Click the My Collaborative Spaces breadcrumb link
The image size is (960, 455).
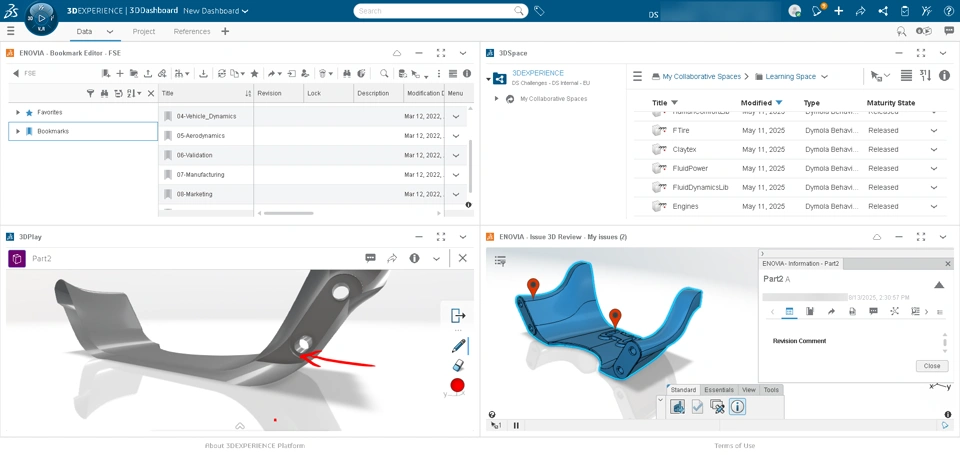701,77
